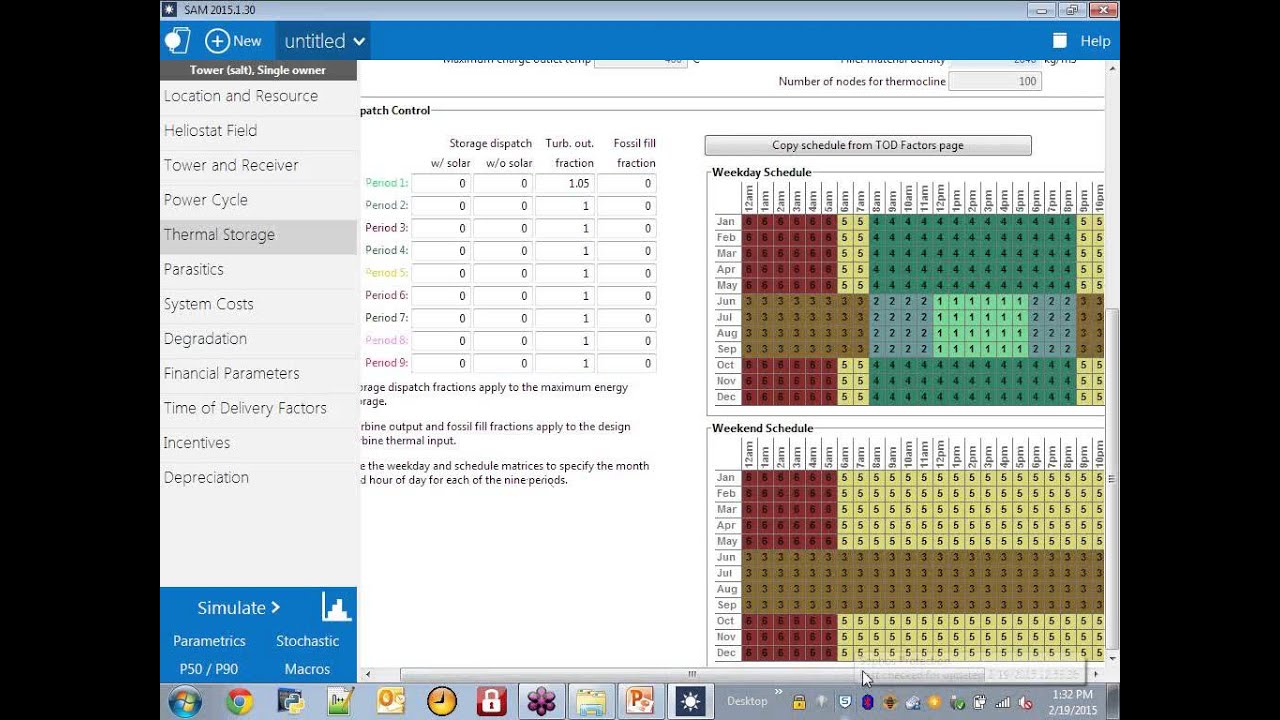Open Parametrics simulation

(209, 641)
